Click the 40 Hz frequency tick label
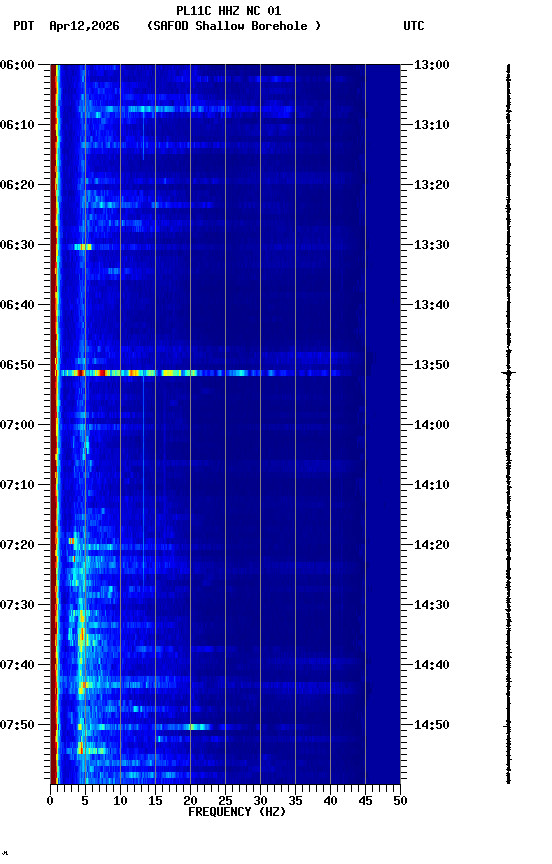This screenshot has width=552, height=864. (x=330, y=801)
